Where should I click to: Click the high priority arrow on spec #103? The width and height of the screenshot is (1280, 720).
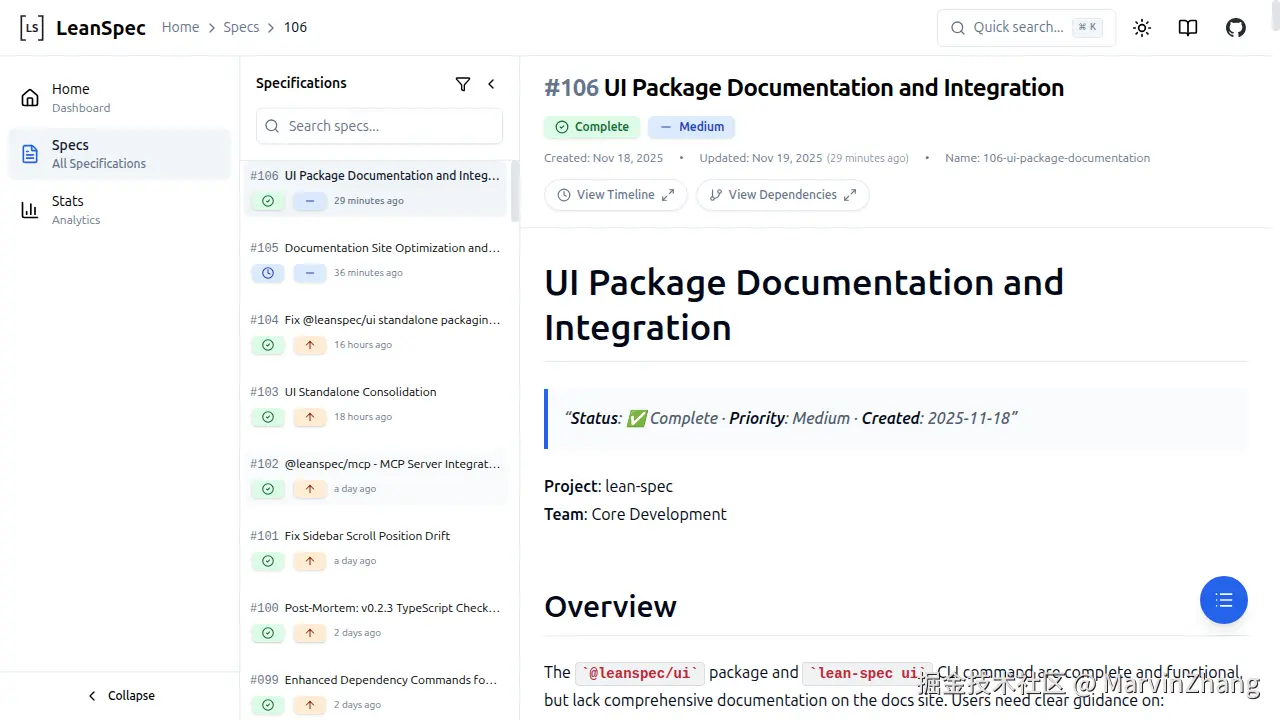point(310,417)
